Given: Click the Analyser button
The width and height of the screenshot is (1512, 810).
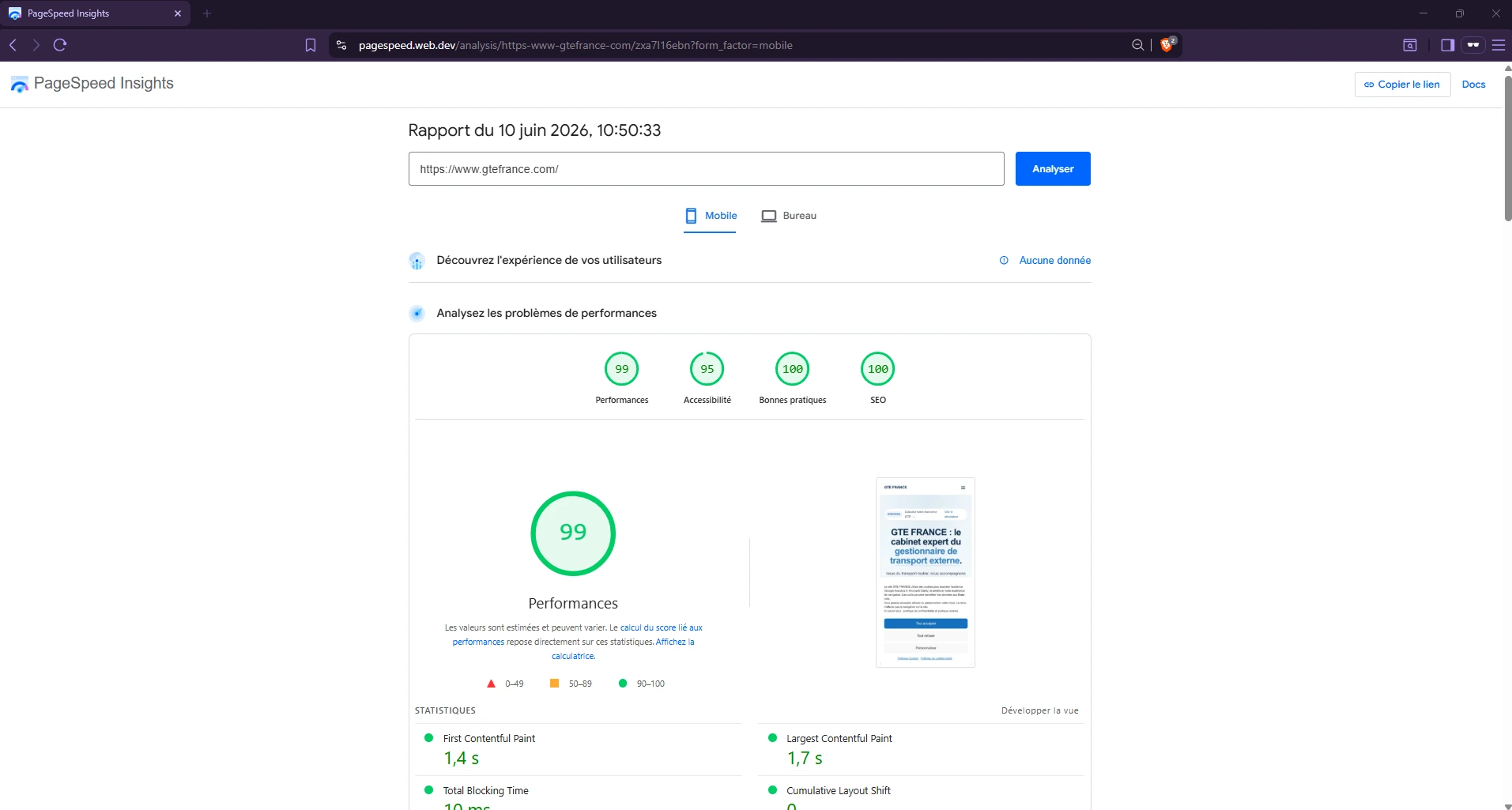Looking at the screenshot, I should click(x=1053, y=169).
